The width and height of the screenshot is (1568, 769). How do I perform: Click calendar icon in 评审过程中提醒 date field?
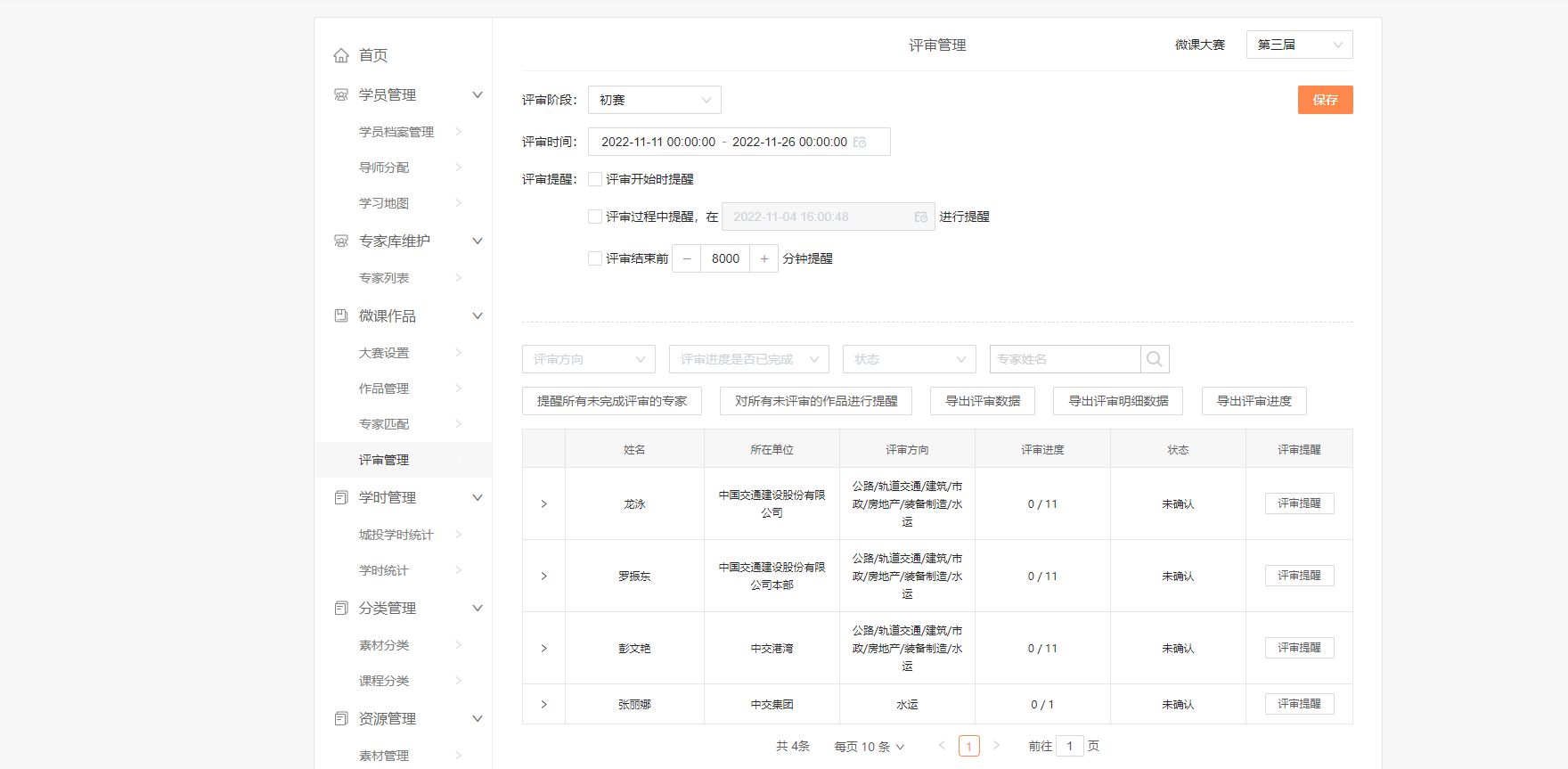tap(921, 217)
